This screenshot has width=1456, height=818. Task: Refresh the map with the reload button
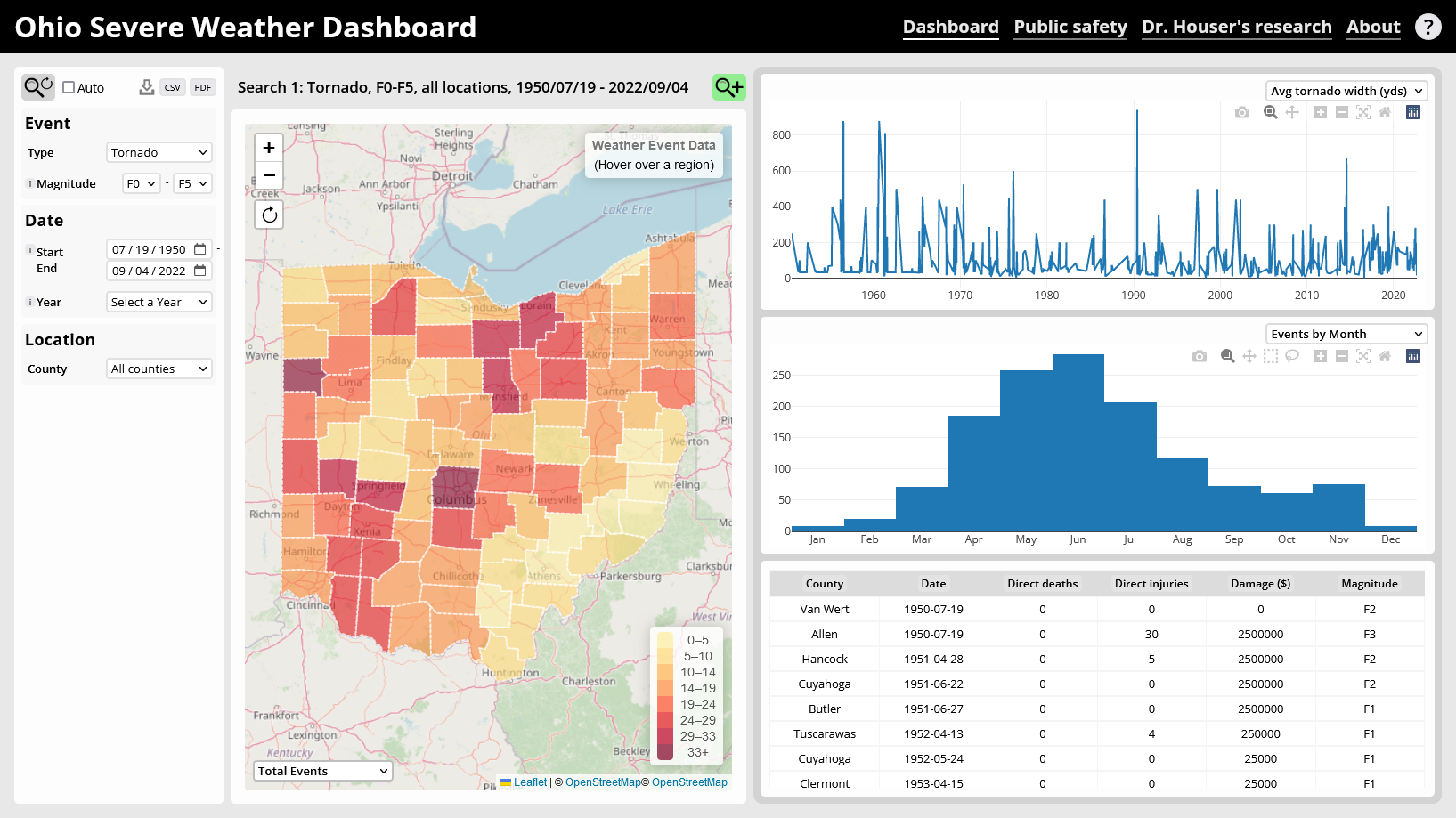click(x=269, y=214)
